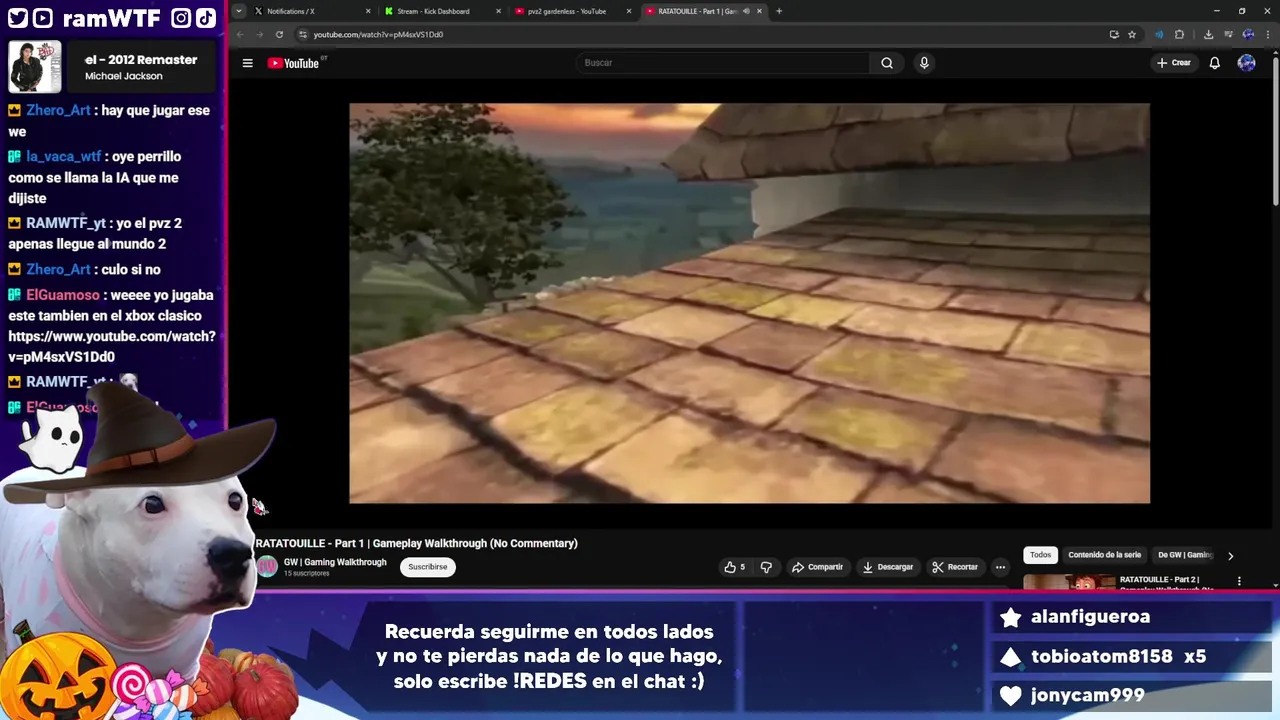
Task: Open YouTube notifications bell
Action: (x=1214, y=63)
